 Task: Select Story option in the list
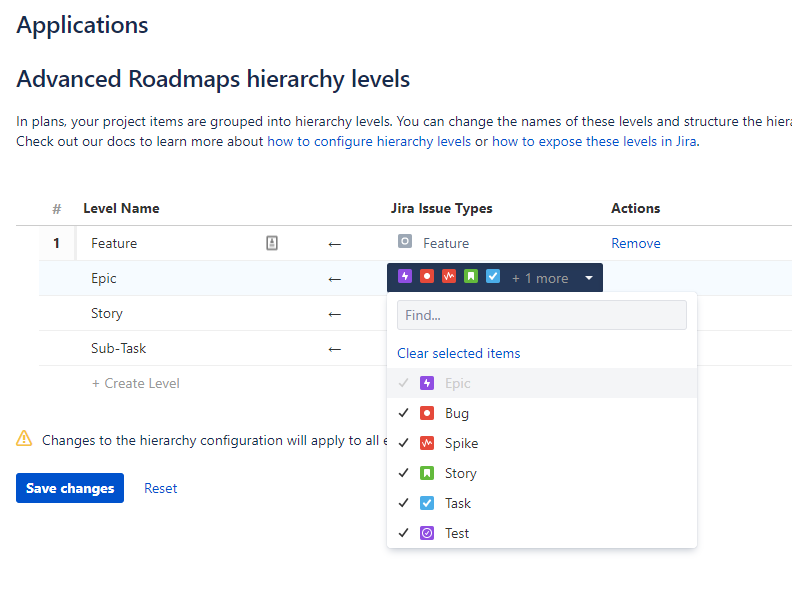[542, 473]
